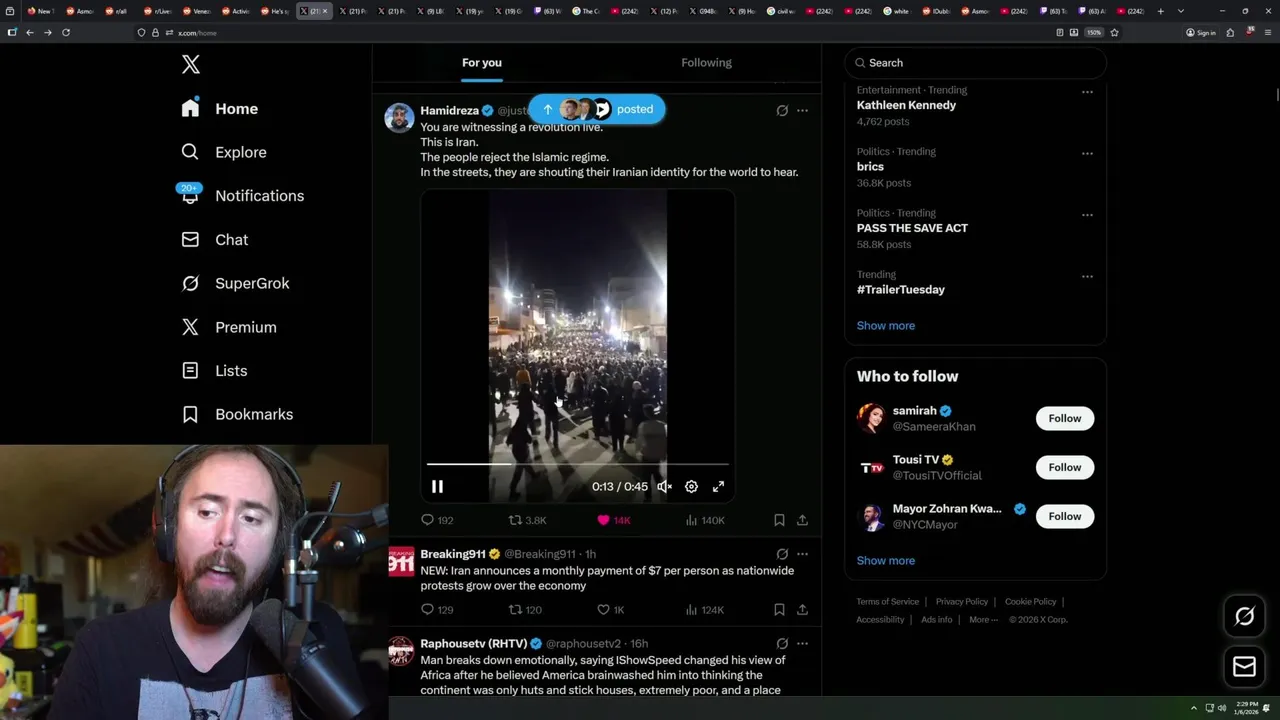Bookmark the Breaking911 post
Image resolution: width=1280 pixels, height=720 pixels.
[x=779, y=609]
